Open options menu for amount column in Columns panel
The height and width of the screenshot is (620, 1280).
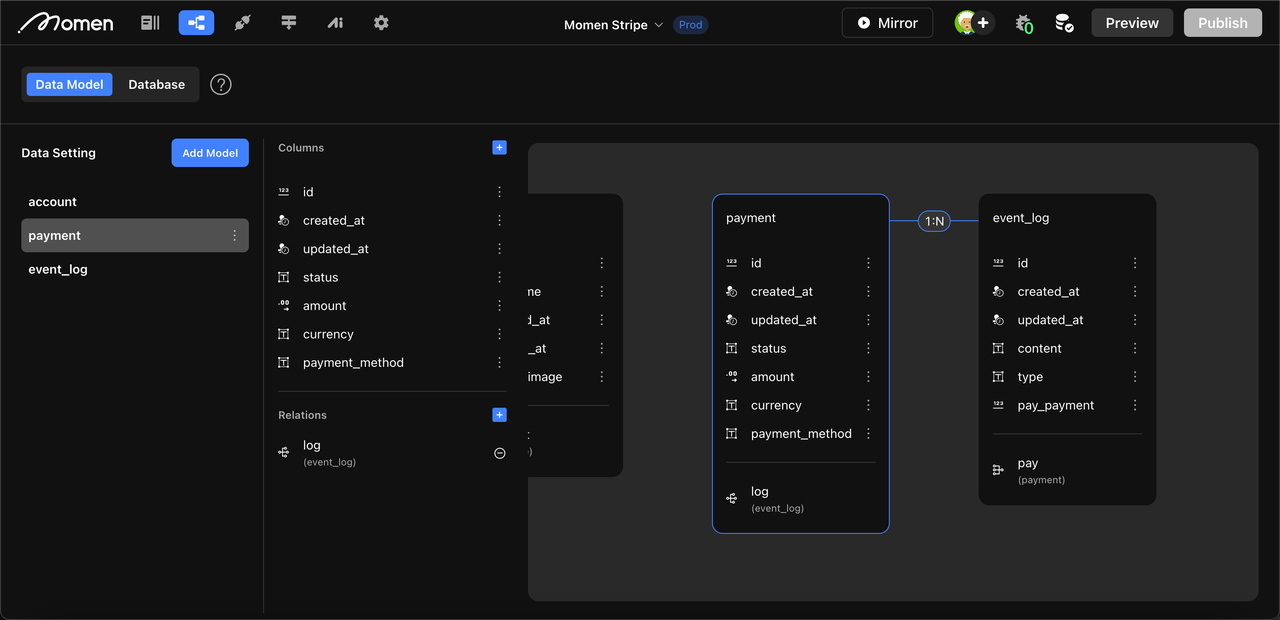click(500, 306)
